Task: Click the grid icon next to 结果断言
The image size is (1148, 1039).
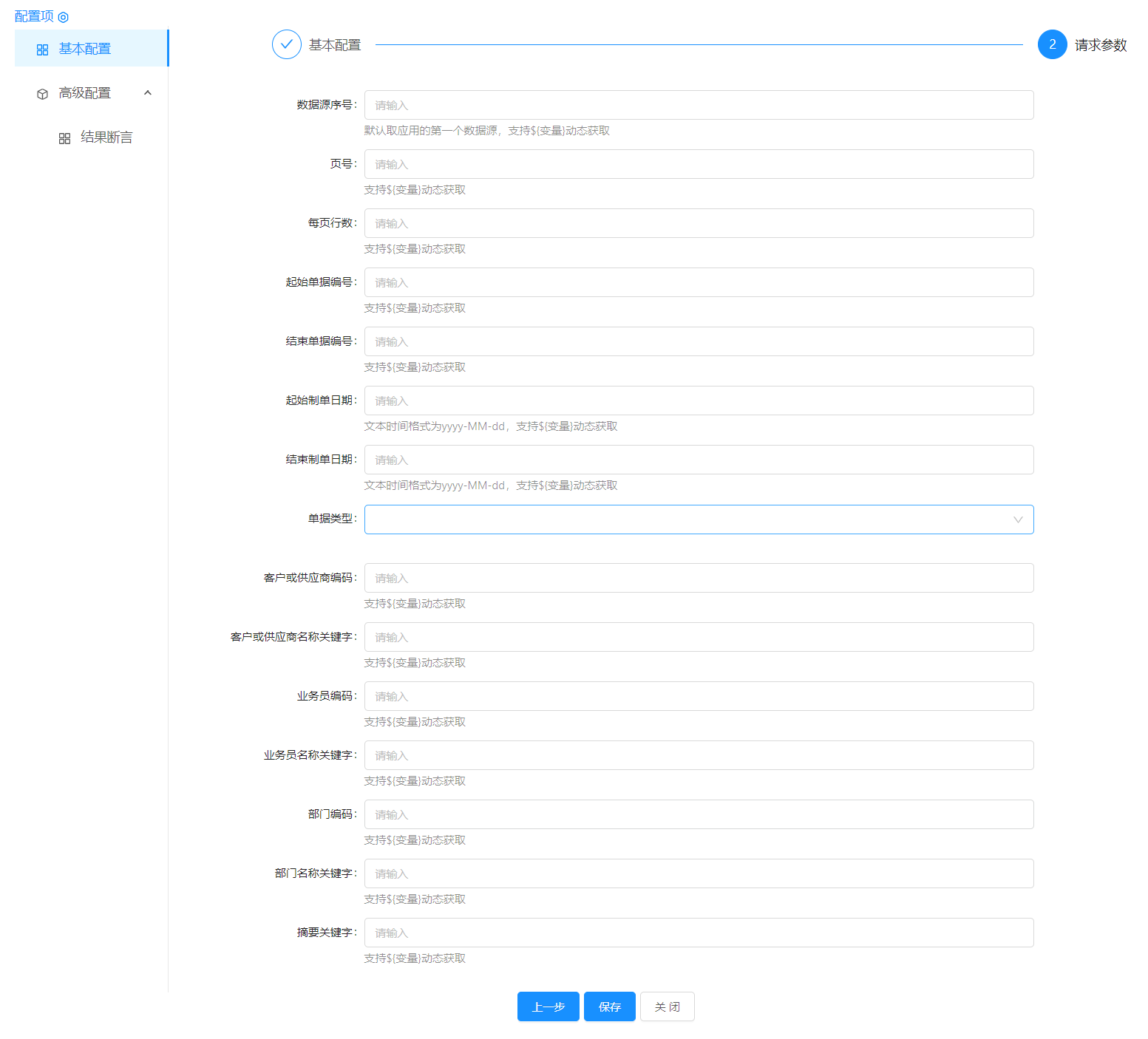Action: pyautogui.click(x=65, y=138)
